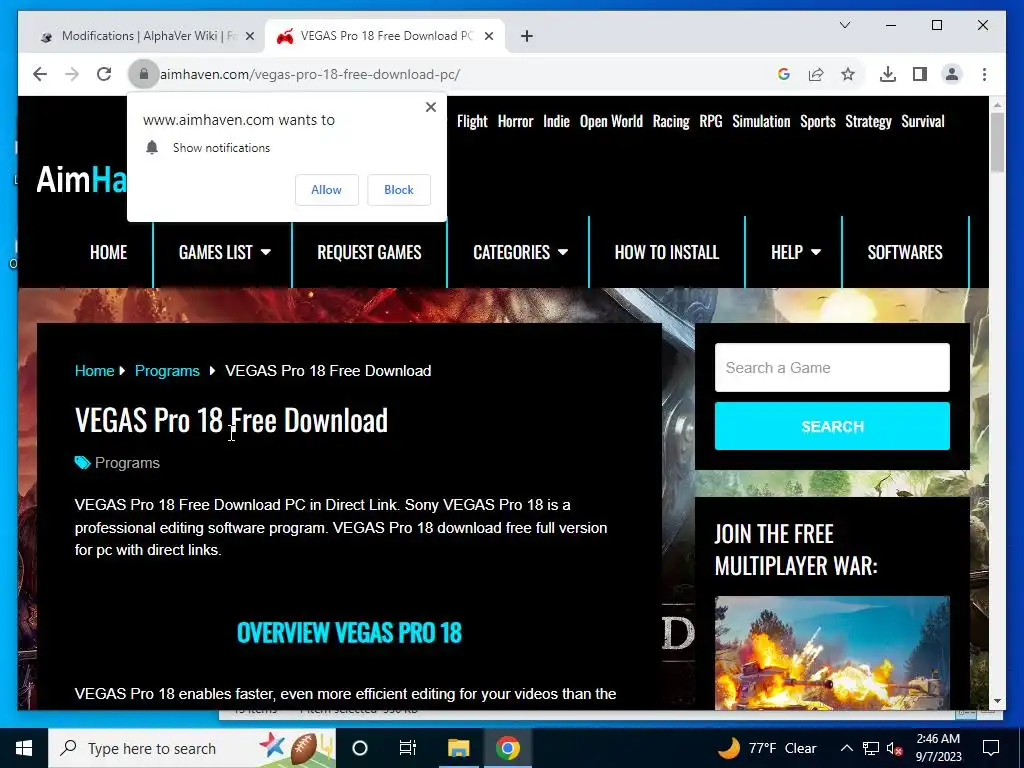Open the Open World genre link
The height and width of the screenshot is (768, 1024).
pos(611,121)
